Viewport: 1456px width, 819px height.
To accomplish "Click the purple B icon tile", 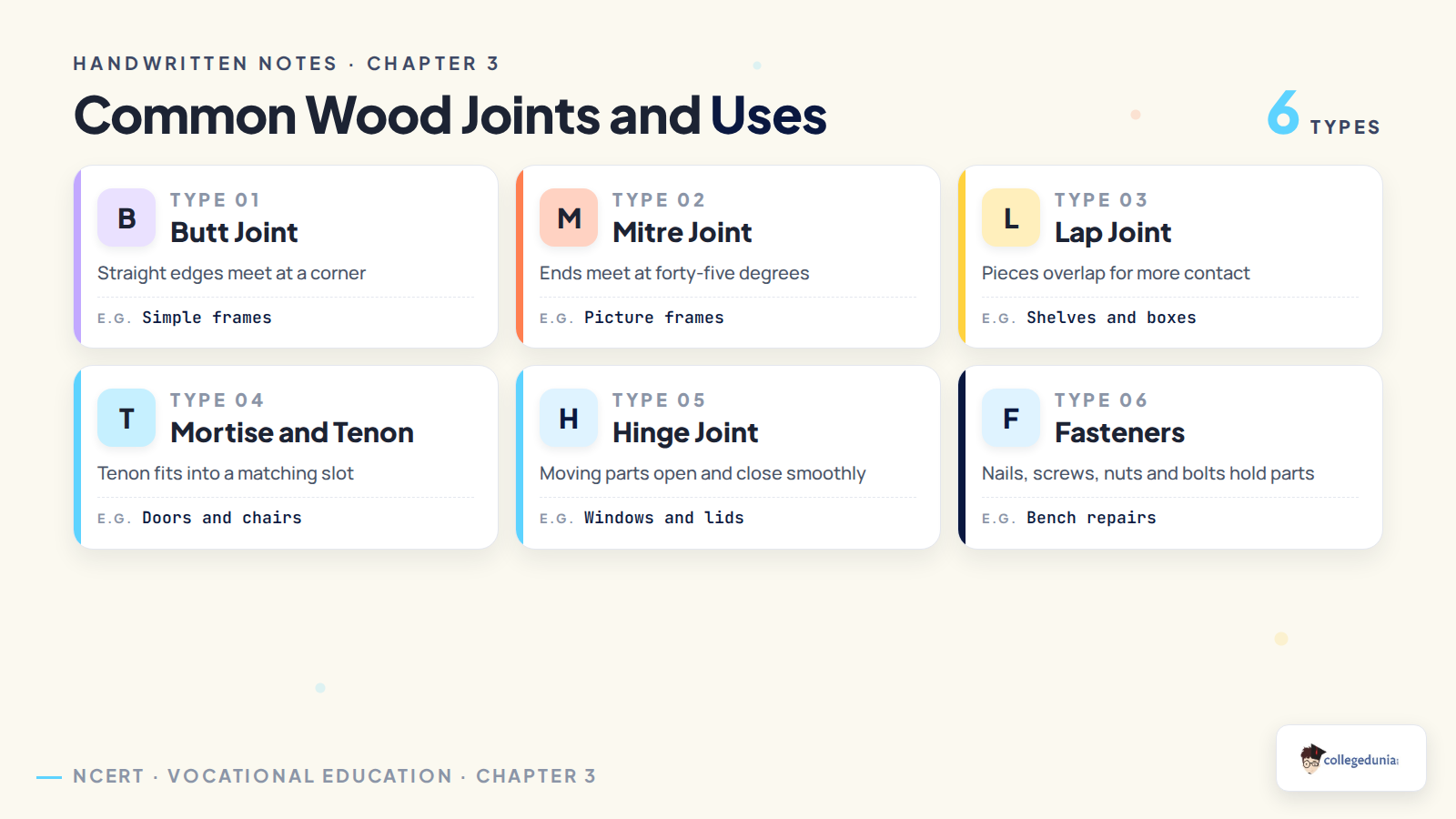I will click(x=126, y=217).
